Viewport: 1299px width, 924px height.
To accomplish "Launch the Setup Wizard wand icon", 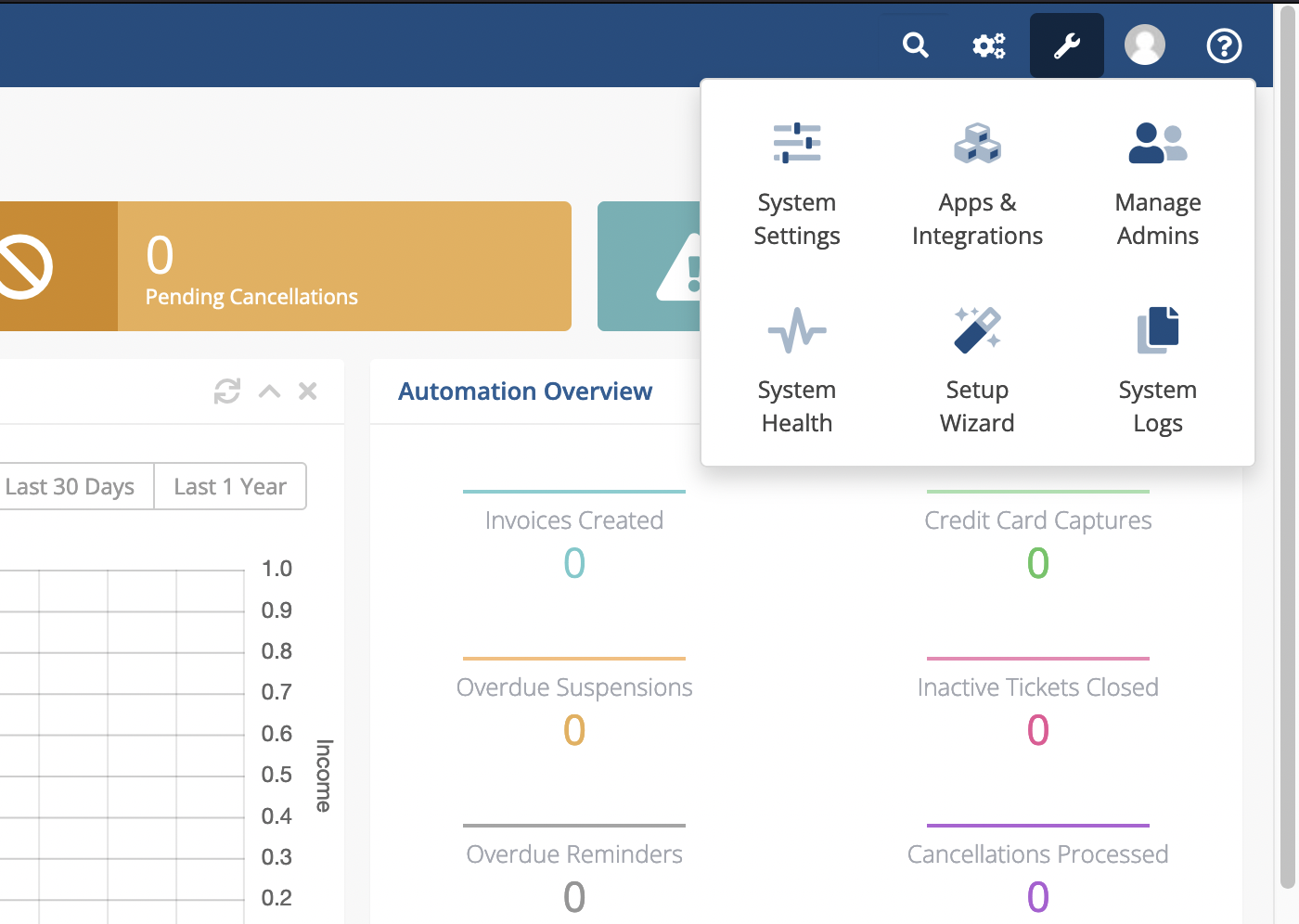I will (977, 331).
